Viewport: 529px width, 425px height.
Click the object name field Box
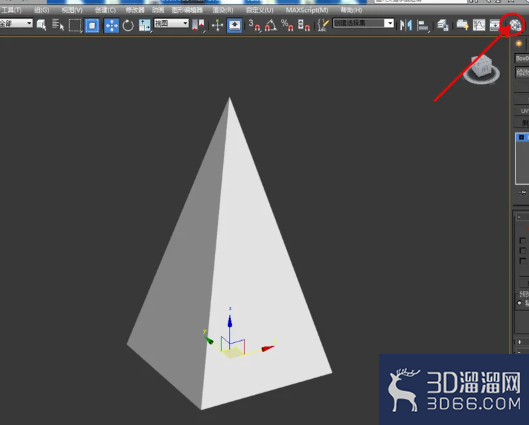[x=522, y=58]
